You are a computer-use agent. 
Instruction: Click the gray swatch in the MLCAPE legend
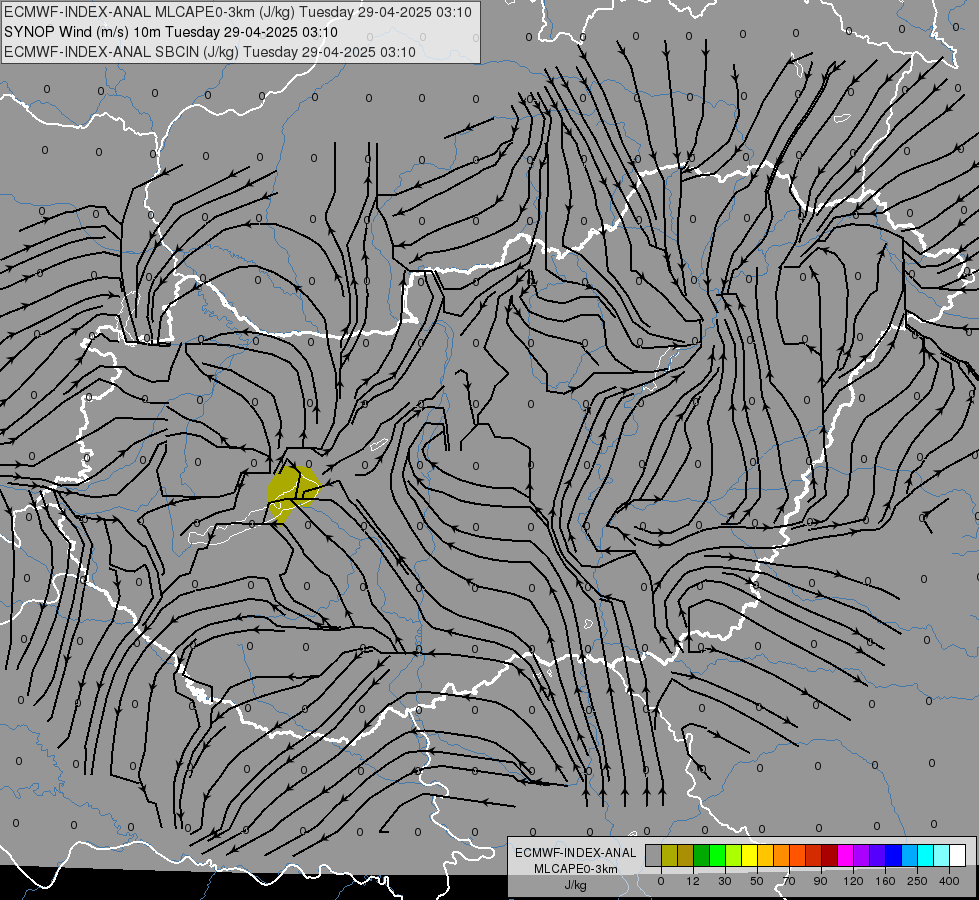(x=654, y=855)
